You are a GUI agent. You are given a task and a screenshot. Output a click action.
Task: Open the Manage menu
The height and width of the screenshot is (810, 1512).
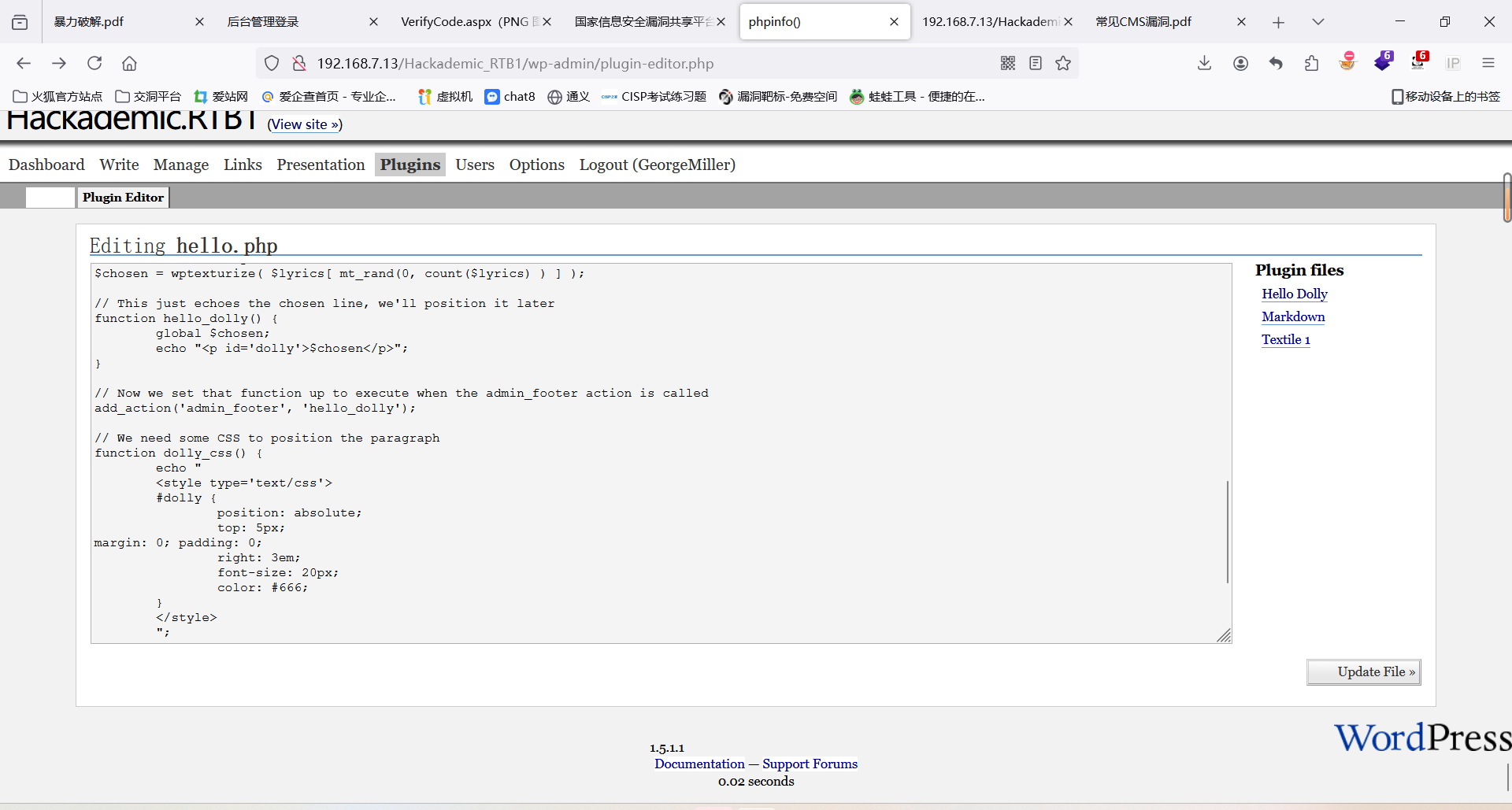[x=181, y=165]
